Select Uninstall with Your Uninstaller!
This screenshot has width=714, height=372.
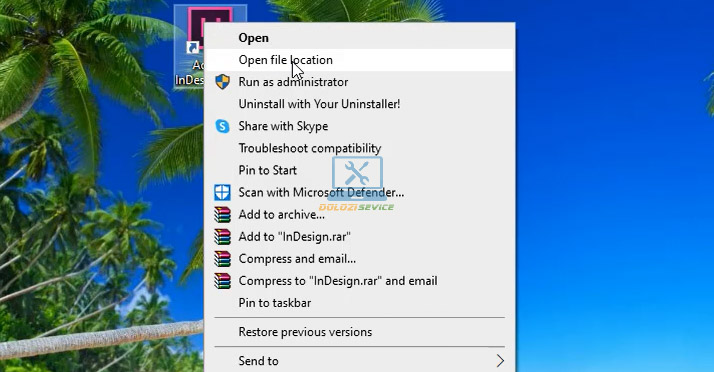[x=360, y=104]
